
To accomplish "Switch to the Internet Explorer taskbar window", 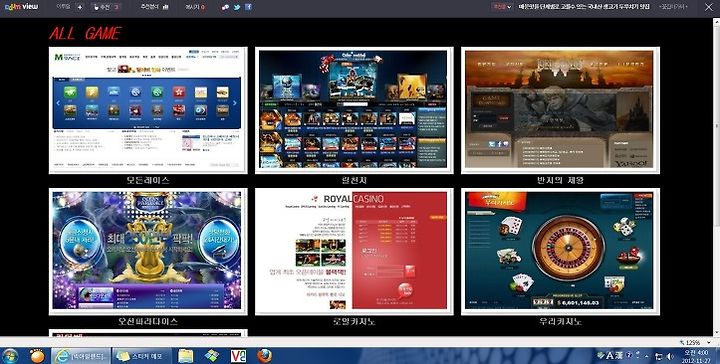I will click(x=80, y=356).
